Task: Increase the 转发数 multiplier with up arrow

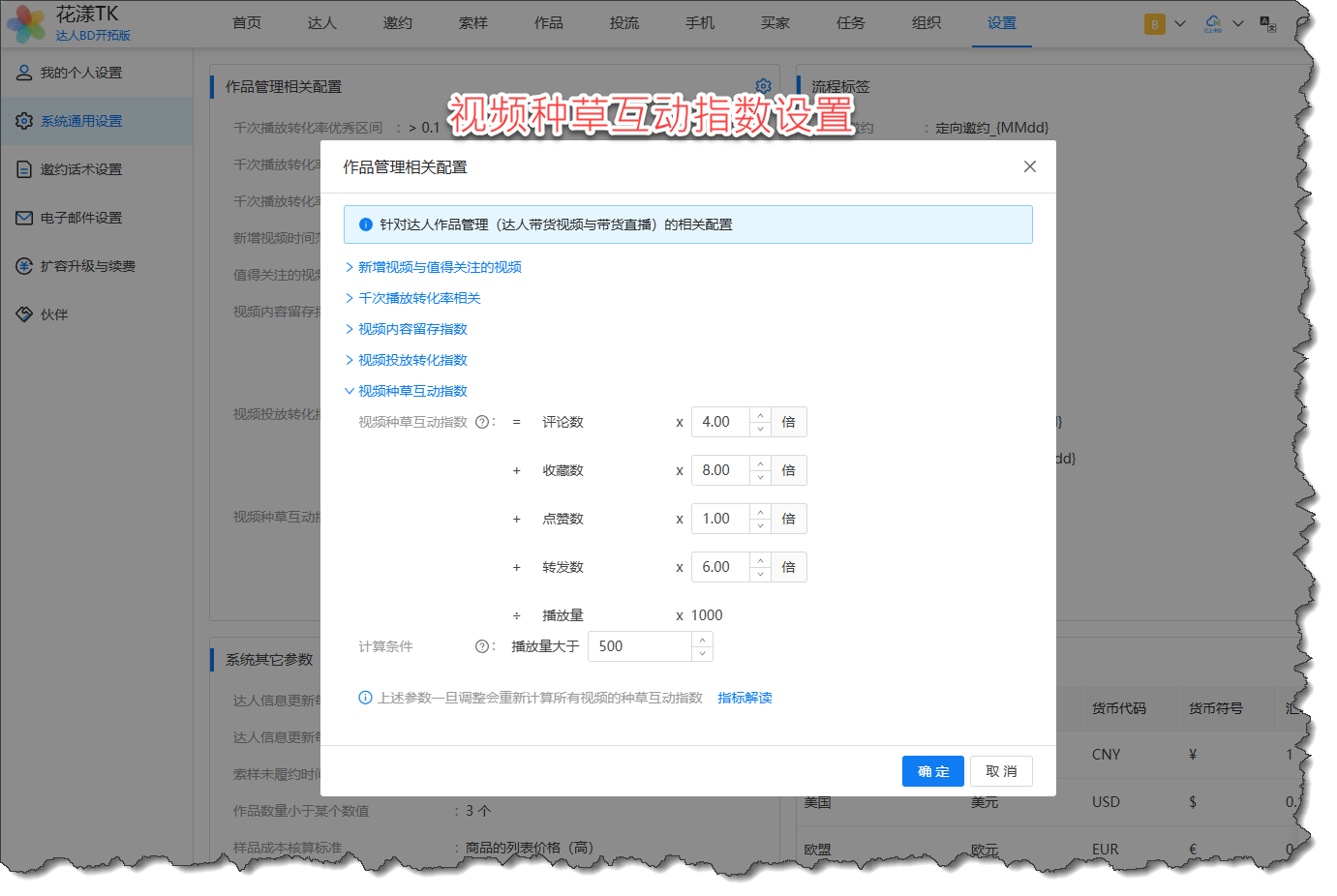Action: 760,560
